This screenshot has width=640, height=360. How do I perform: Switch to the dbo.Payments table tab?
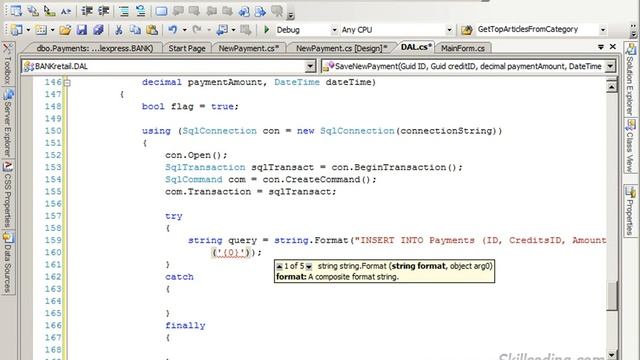tap(94, 48)
